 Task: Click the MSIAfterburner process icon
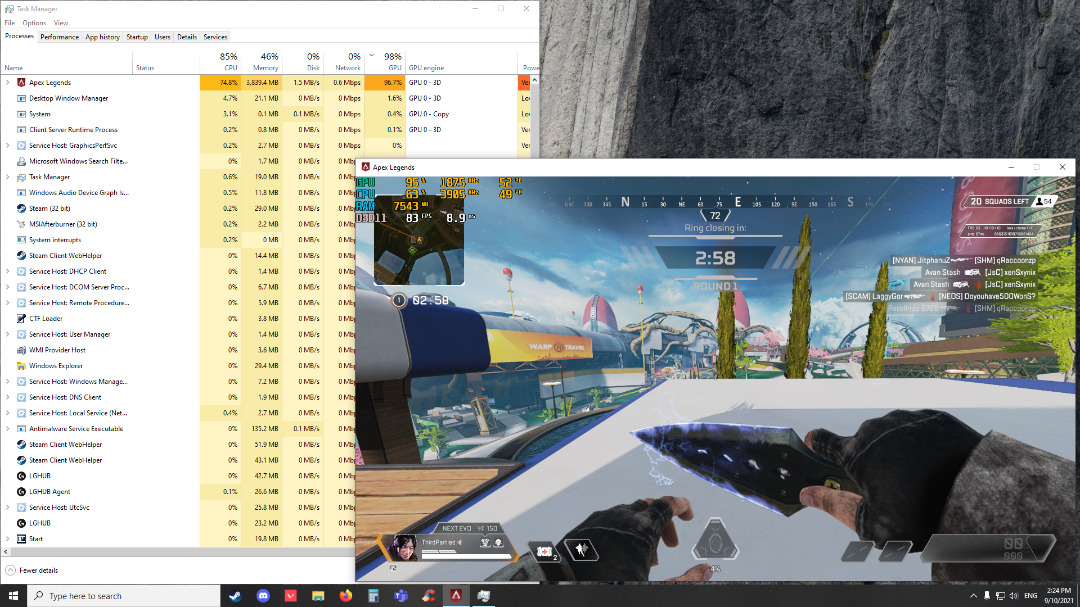(x=21, y=224)
